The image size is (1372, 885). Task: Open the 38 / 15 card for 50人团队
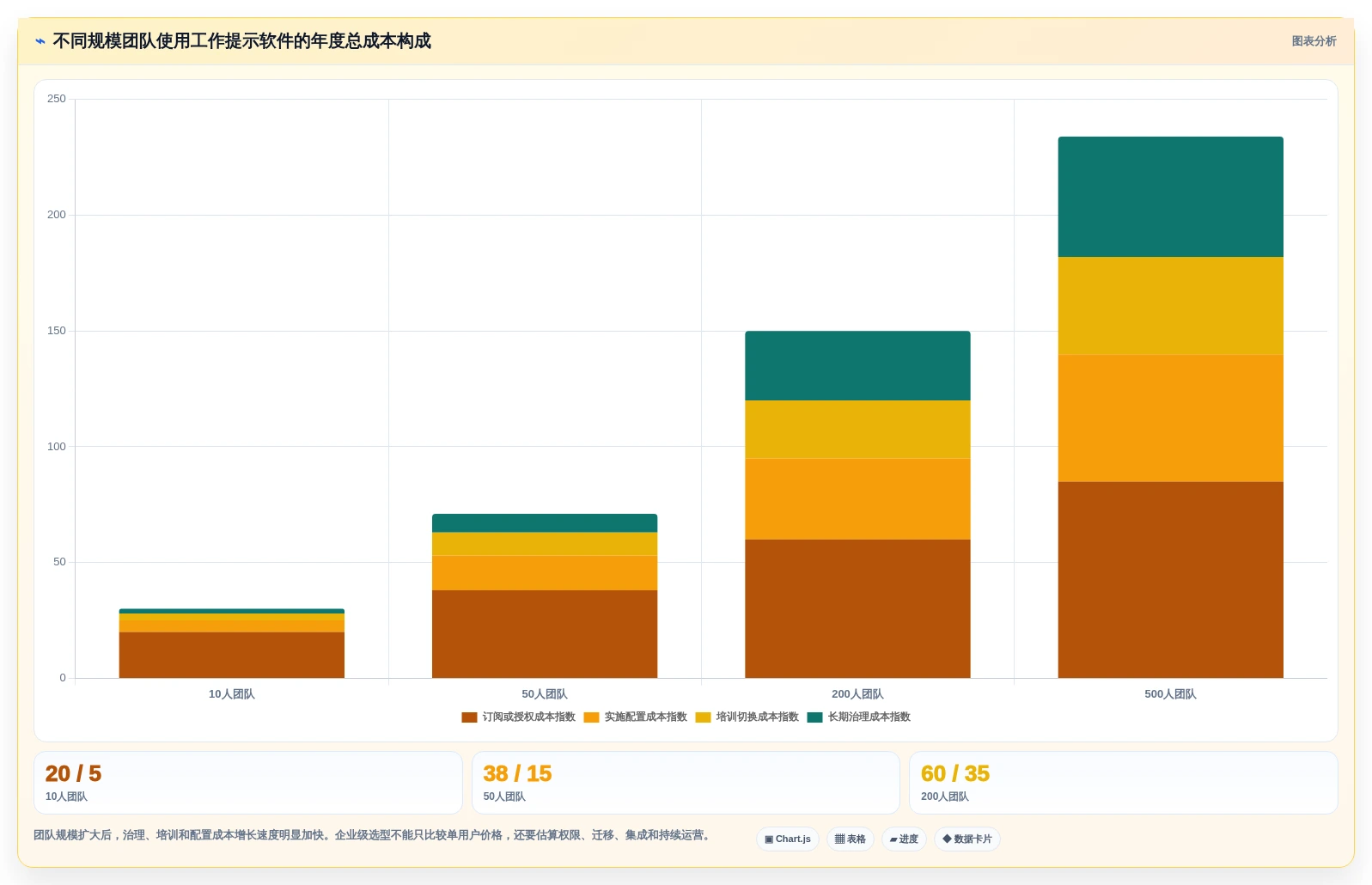(x=686, y=783)
